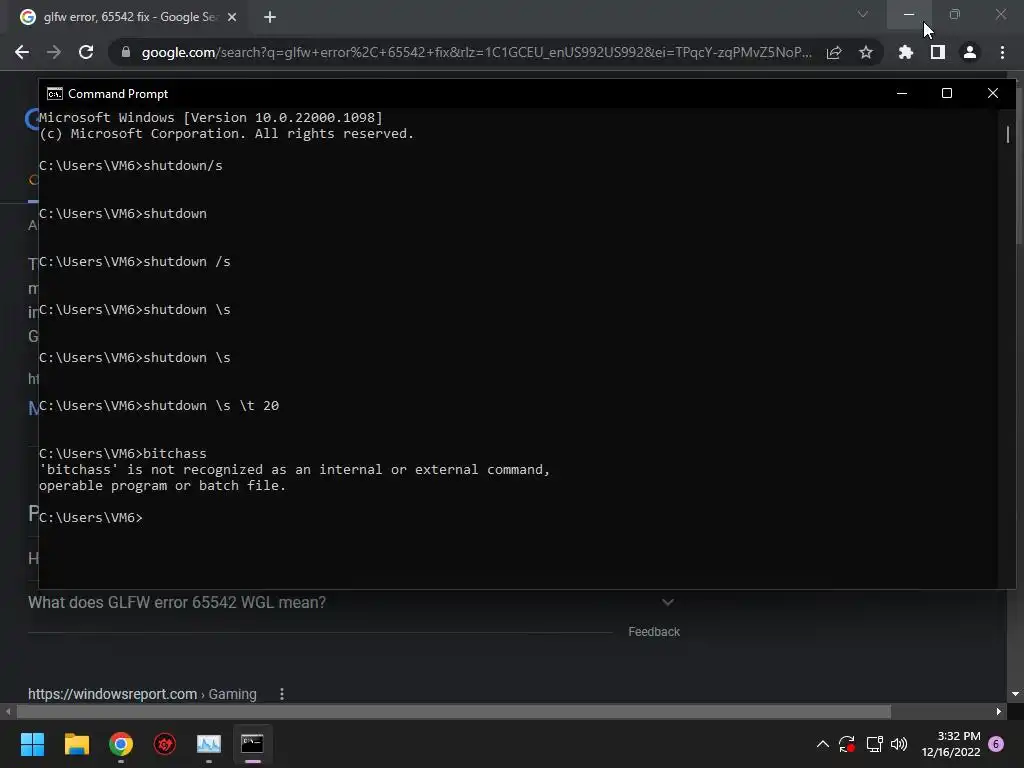The image size is (1024, 768).
Task: Open Command Prompt title bar icon menu
Action: click(55, 94)
